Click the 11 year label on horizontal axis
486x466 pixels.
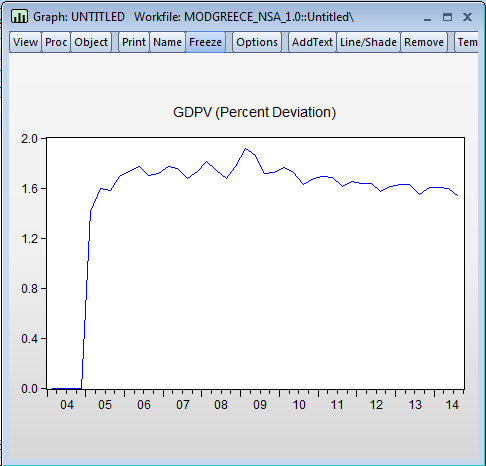click(x=337, y=405)
